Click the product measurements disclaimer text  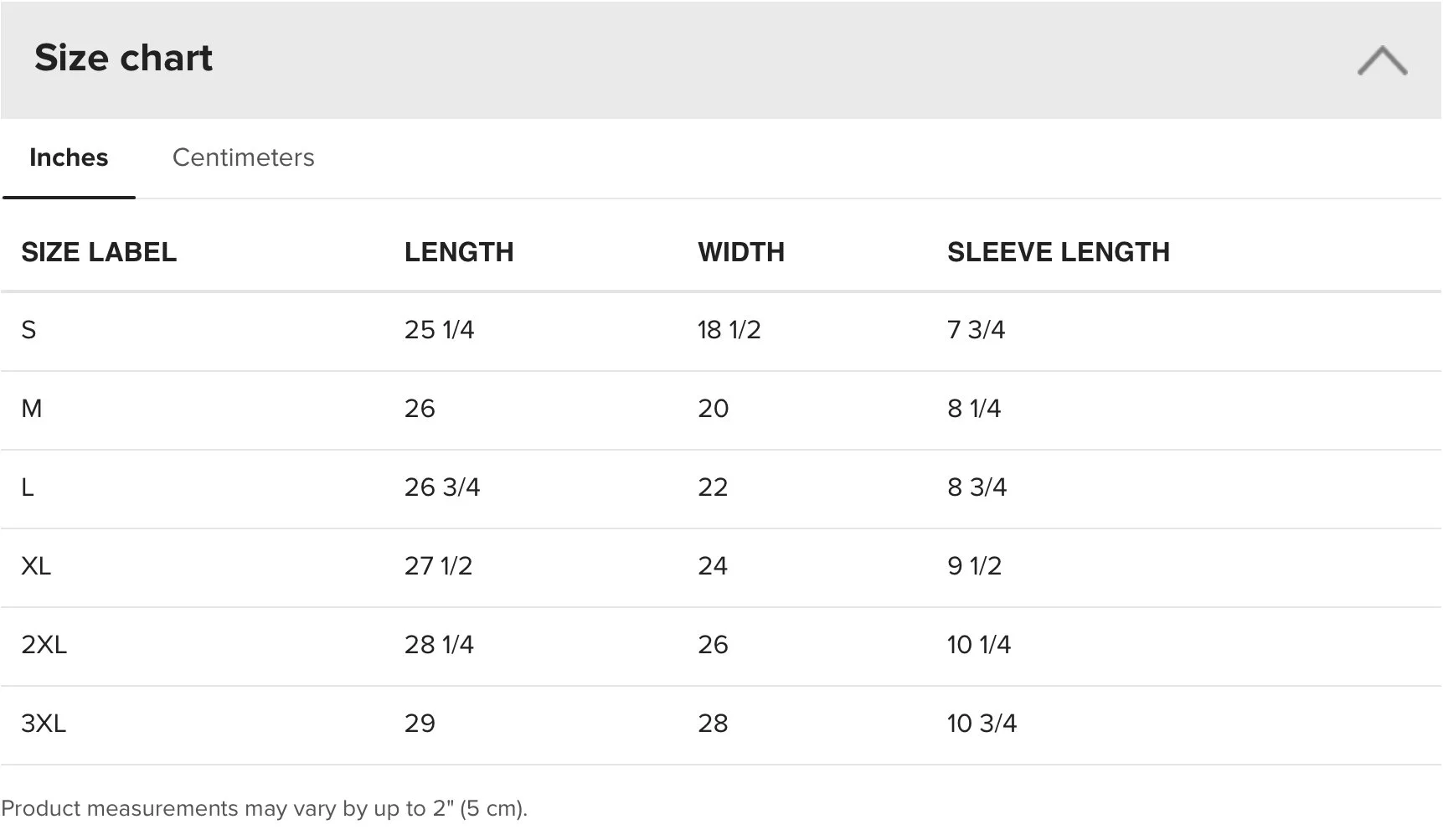[264, 809]
